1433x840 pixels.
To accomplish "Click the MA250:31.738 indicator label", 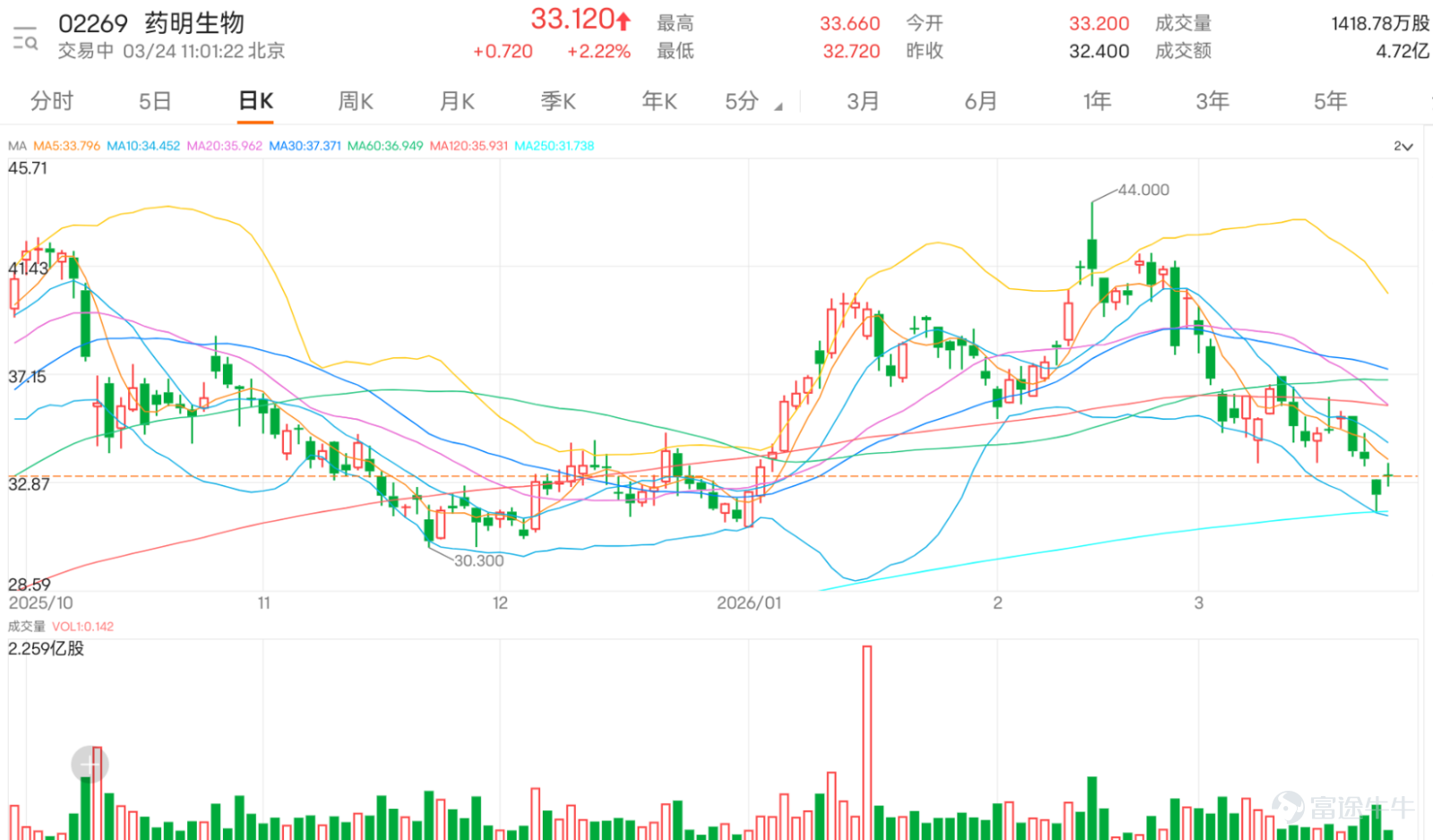I will (554, 146).
